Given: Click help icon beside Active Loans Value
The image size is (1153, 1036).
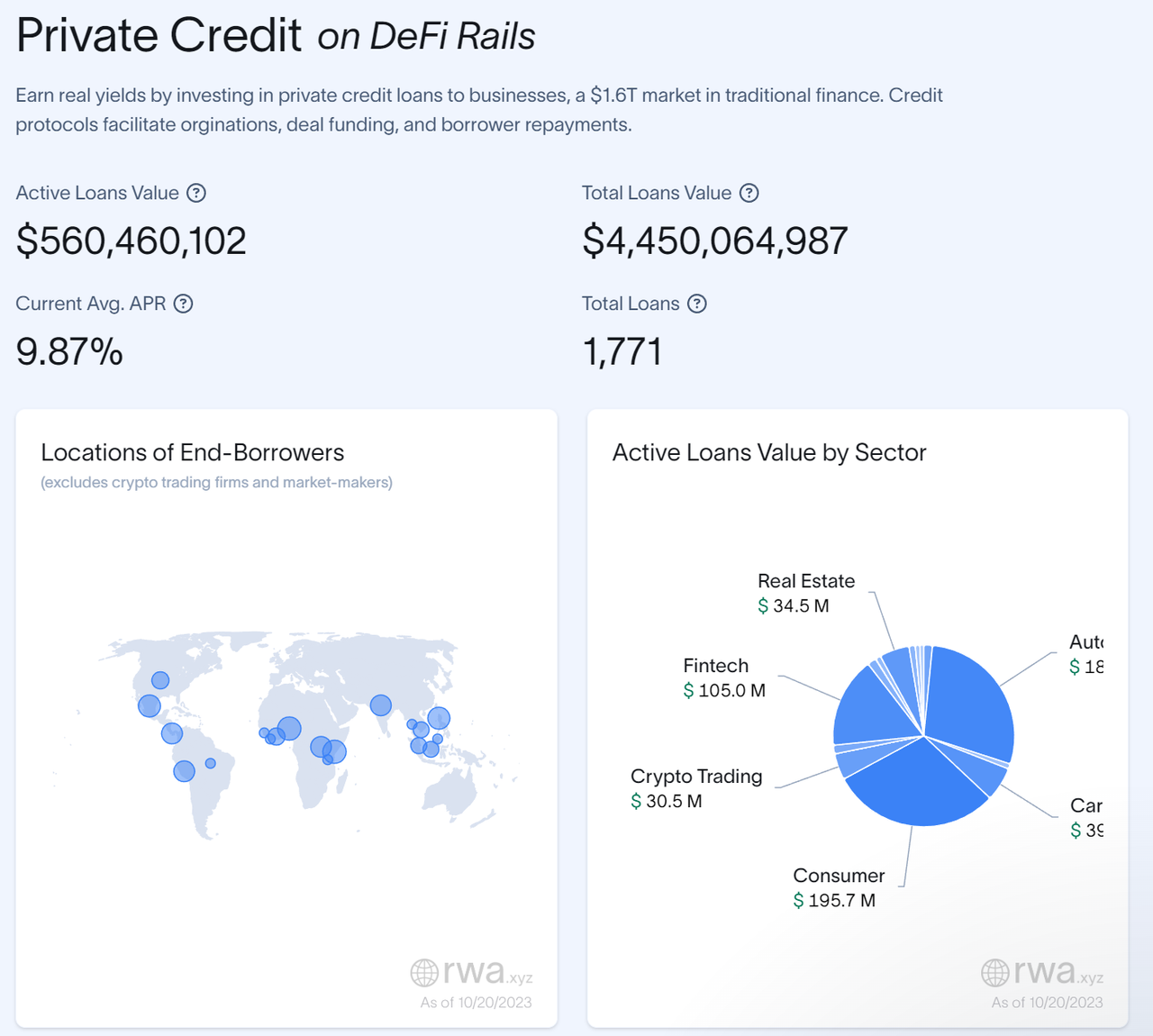Looking at the screenshot, I should tap(196, 193).
